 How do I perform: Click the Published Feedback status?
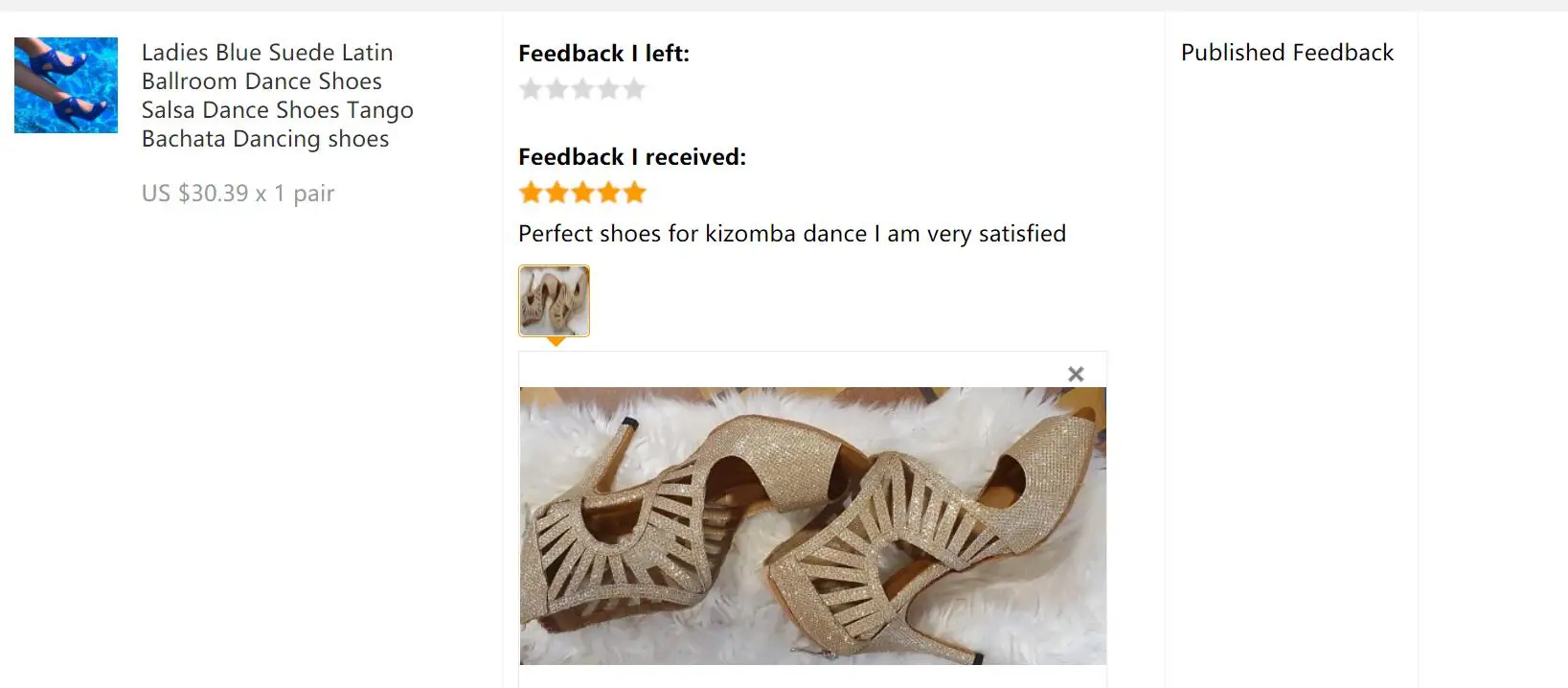(x=1286, y=53)
